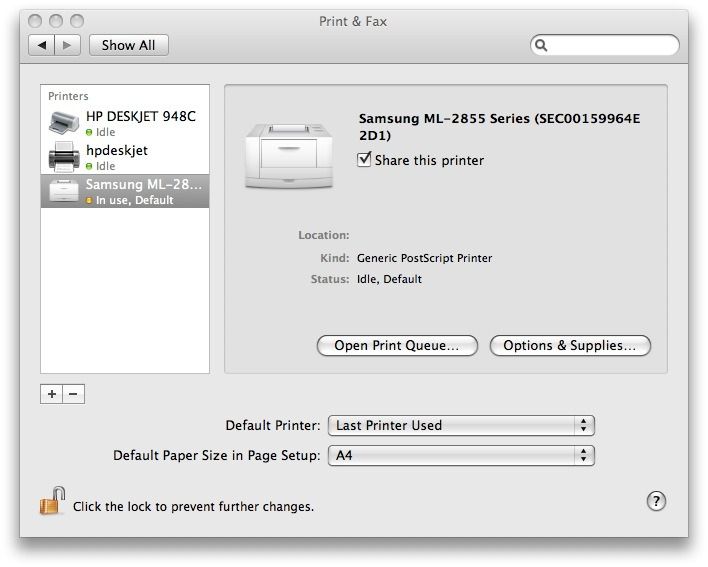
Task: Open Print Queue for Samsung printer
Action: (x=397, y=345)
